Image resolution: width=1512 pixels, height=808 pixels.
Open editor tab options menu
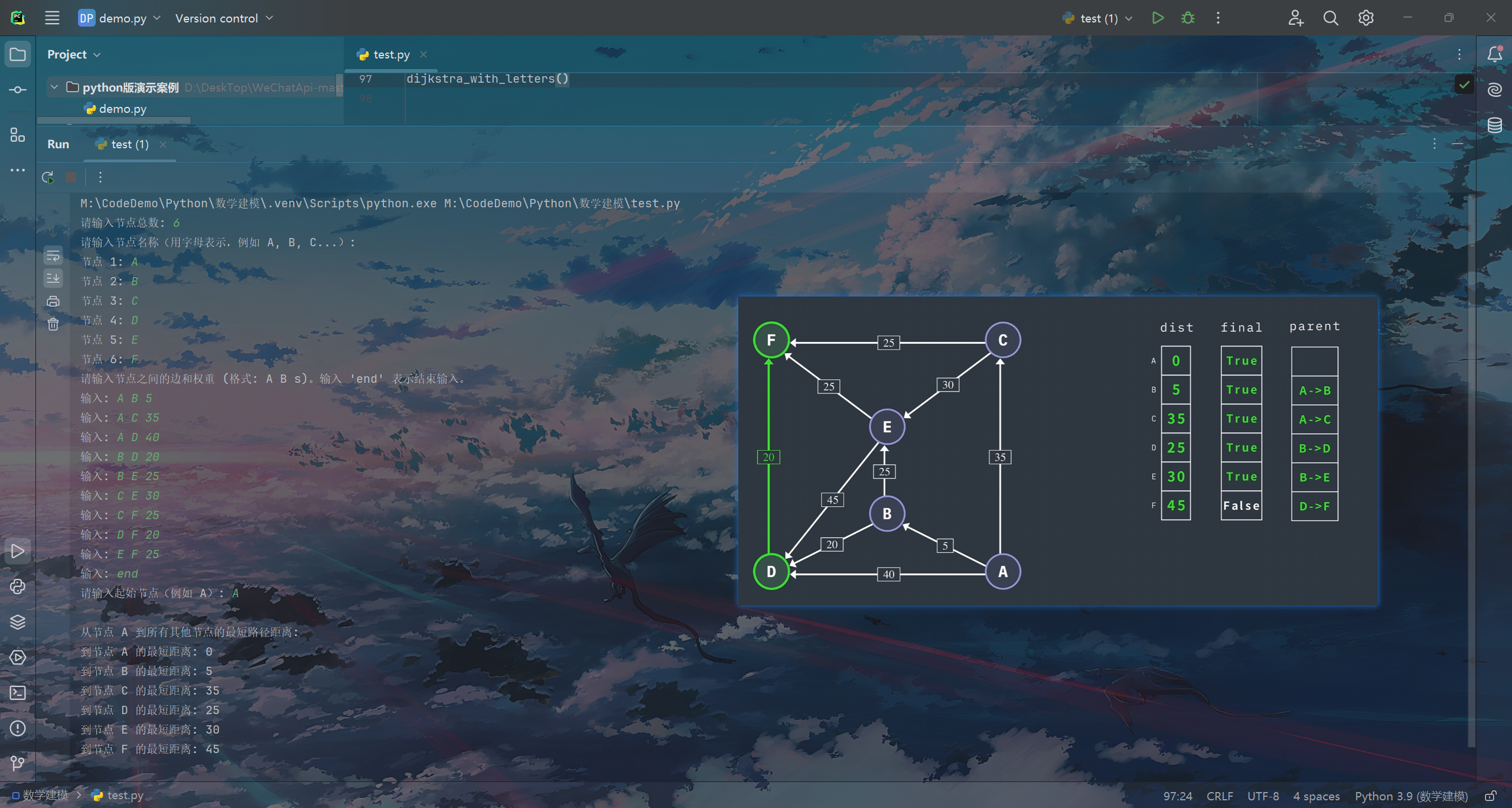pyautogui.click(x=1459, y=54)
